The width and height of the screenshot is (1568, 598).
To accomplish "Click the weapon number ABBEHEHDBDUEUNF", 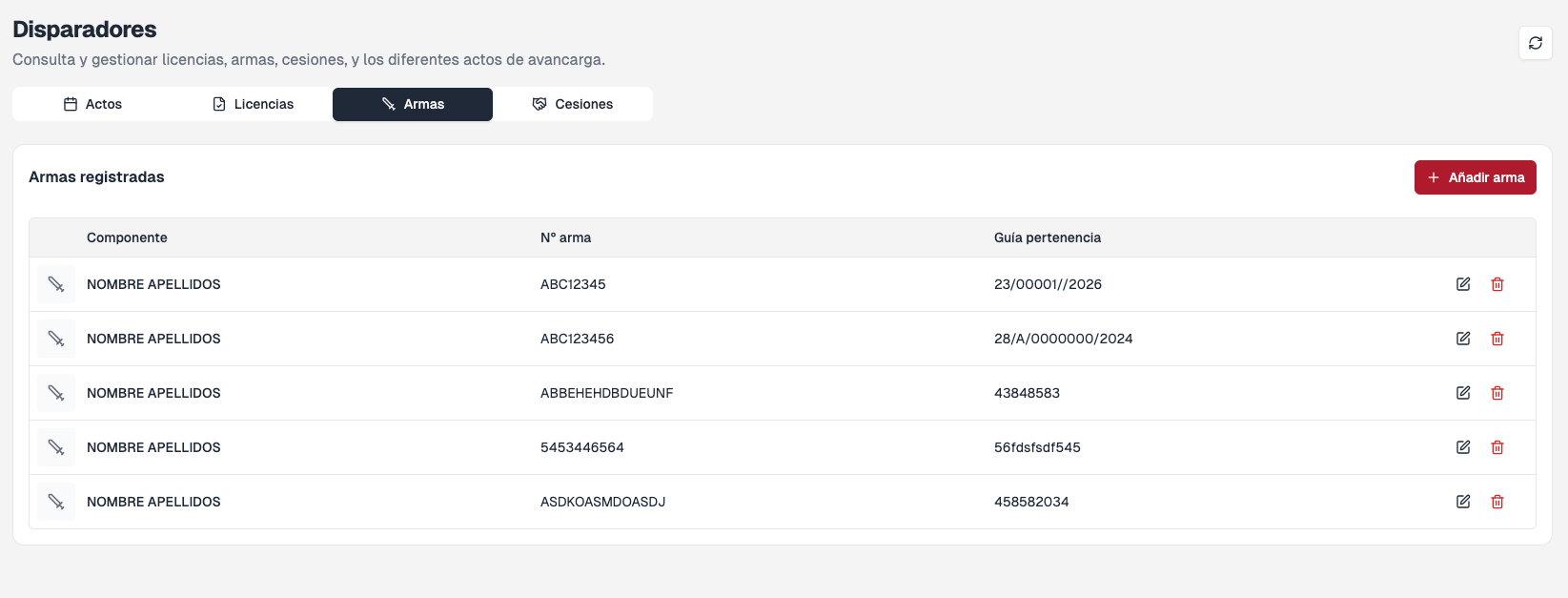I will click(607, 393).
